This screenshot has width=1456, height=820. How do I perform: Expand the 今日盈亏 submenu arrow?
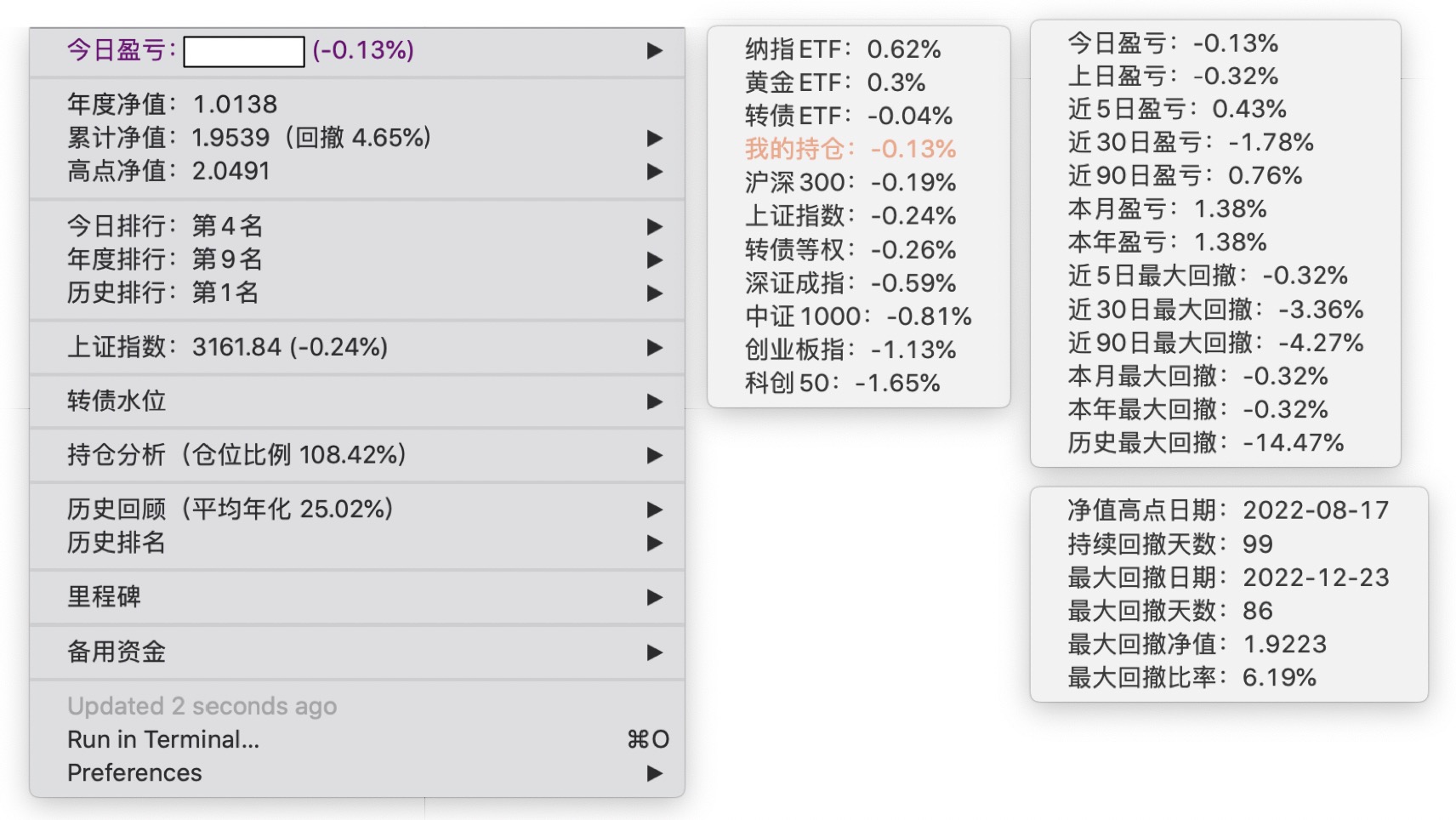[654, 50]
